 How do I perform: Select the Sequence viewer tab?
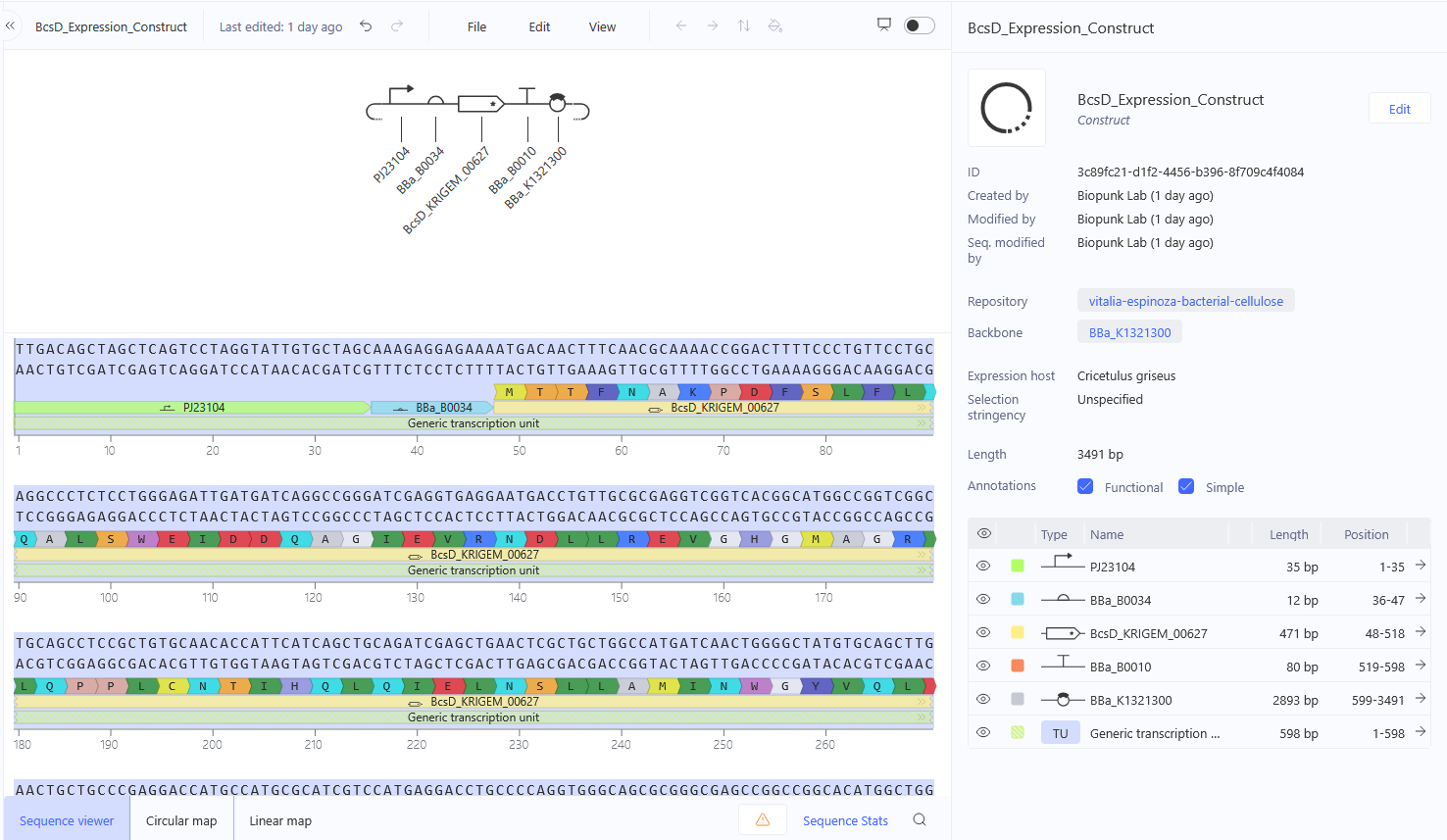(67, 819)
